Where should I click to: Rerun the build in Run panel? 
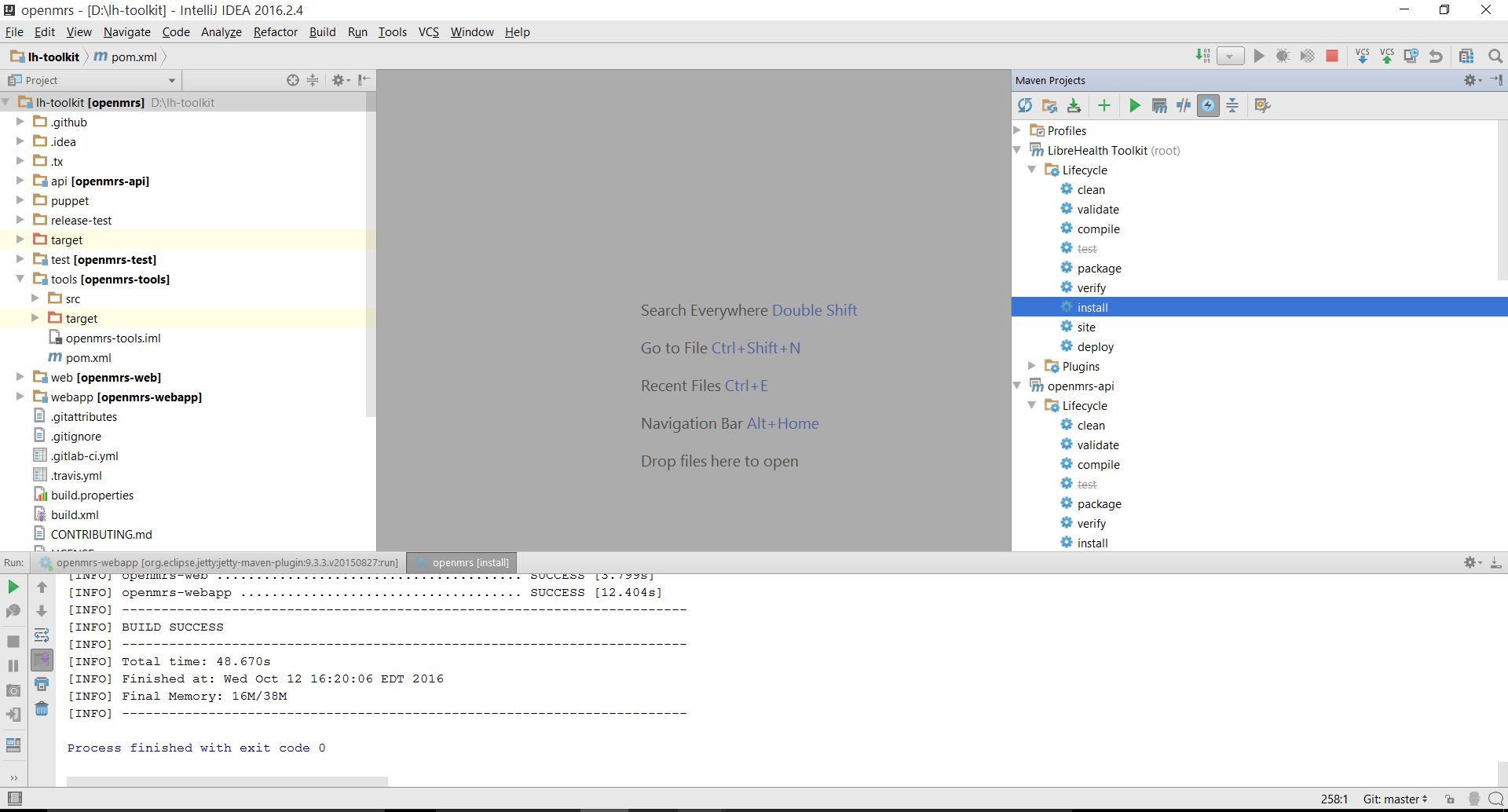[x=13, y=587]
